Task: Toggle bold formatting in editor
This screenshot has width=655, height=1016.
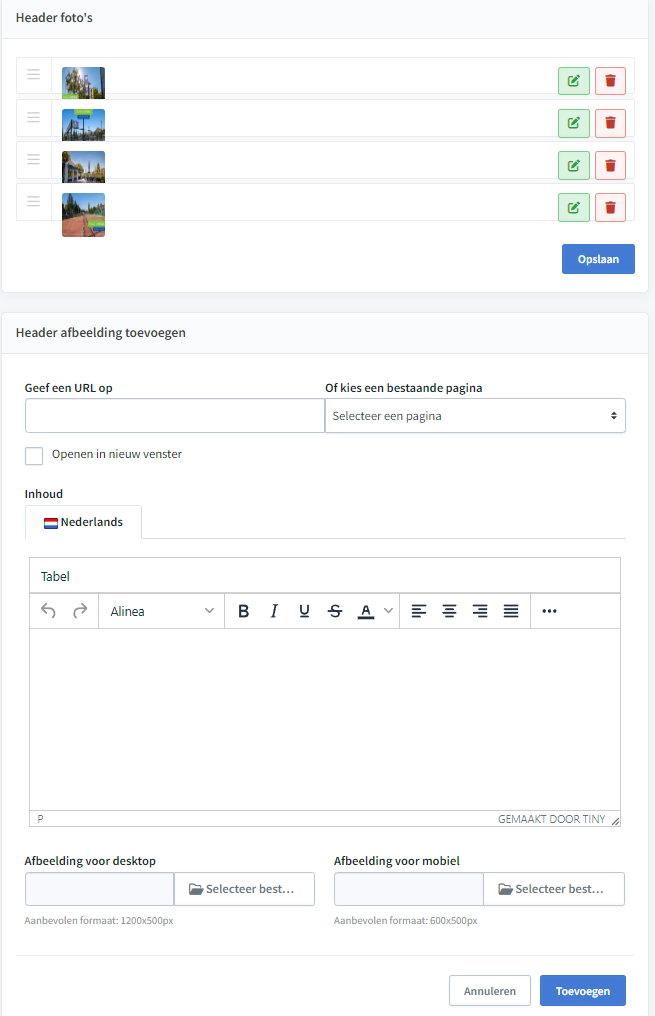Action: point(244,611)
